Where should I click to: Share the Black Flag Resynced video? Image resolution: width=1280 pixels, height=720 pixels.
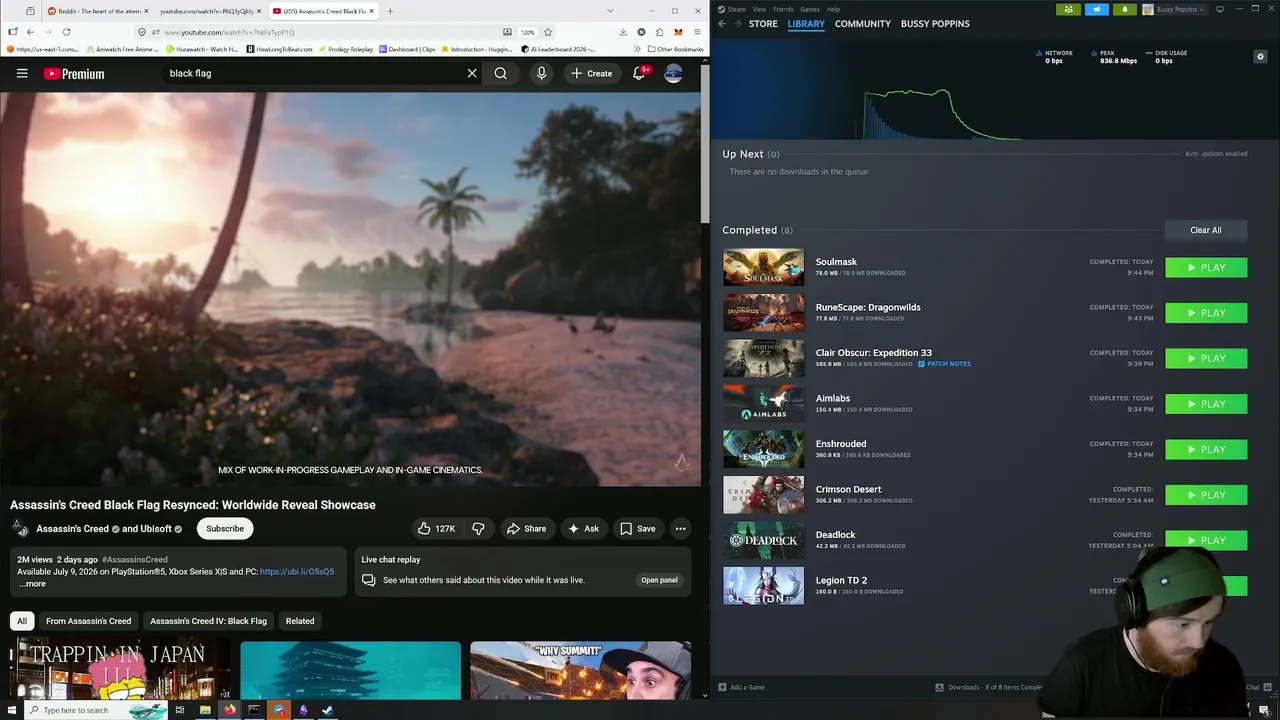526,528
